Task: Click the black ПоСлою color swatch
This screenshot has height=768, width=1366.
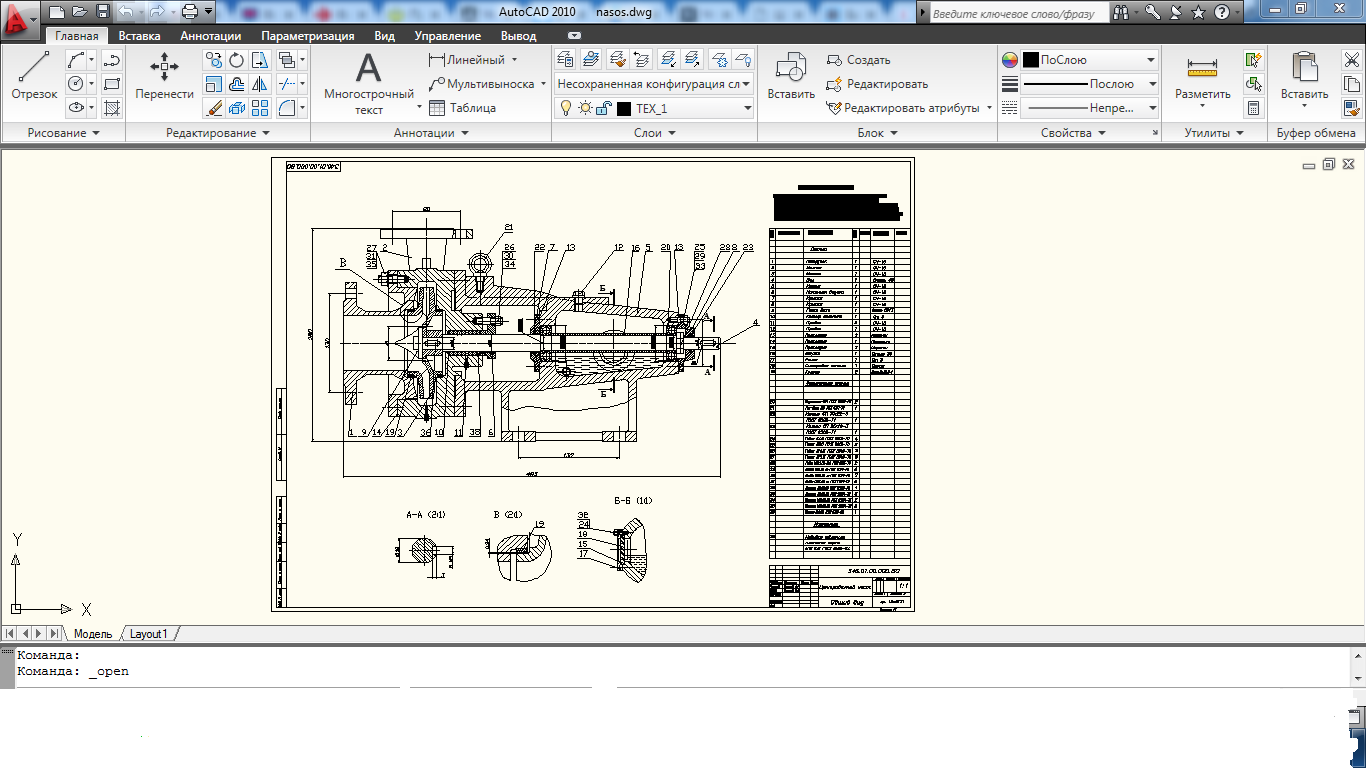Action: pos(1030,60)
